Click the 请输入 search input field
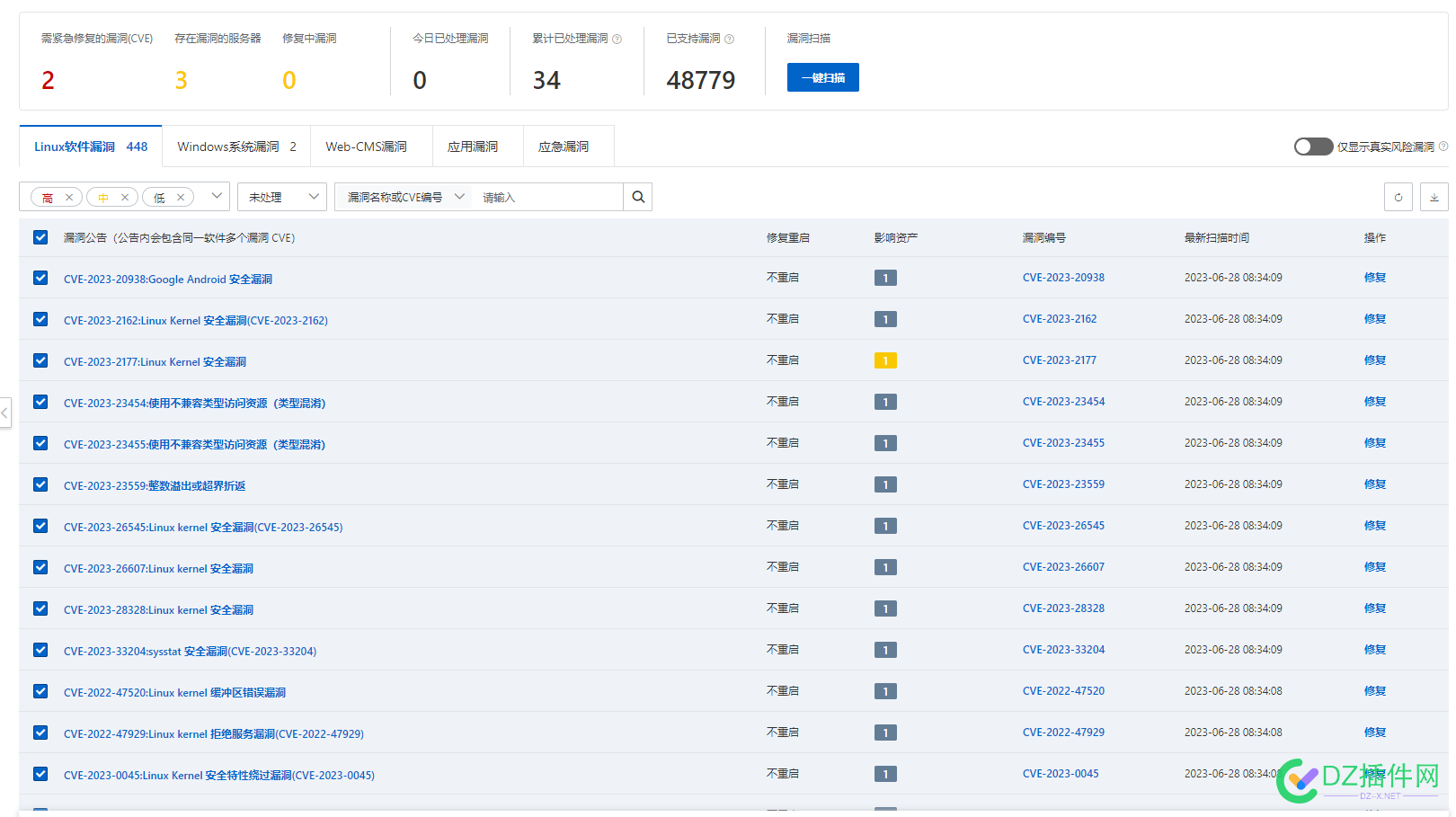This screenshot has height=817, width=1456. (548, 197)
